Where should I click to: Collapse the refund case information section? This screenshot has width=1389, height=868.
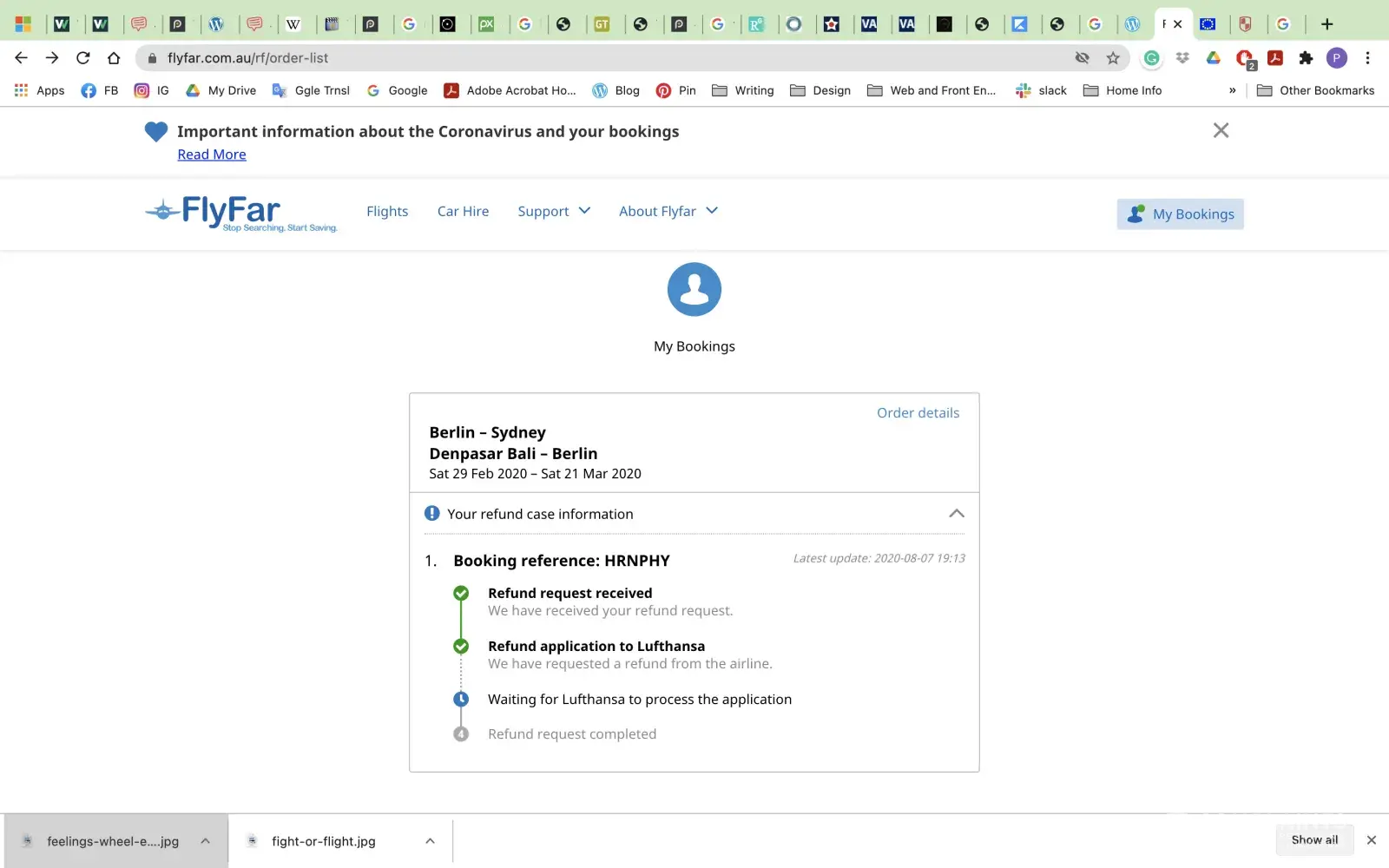(956, 514)
